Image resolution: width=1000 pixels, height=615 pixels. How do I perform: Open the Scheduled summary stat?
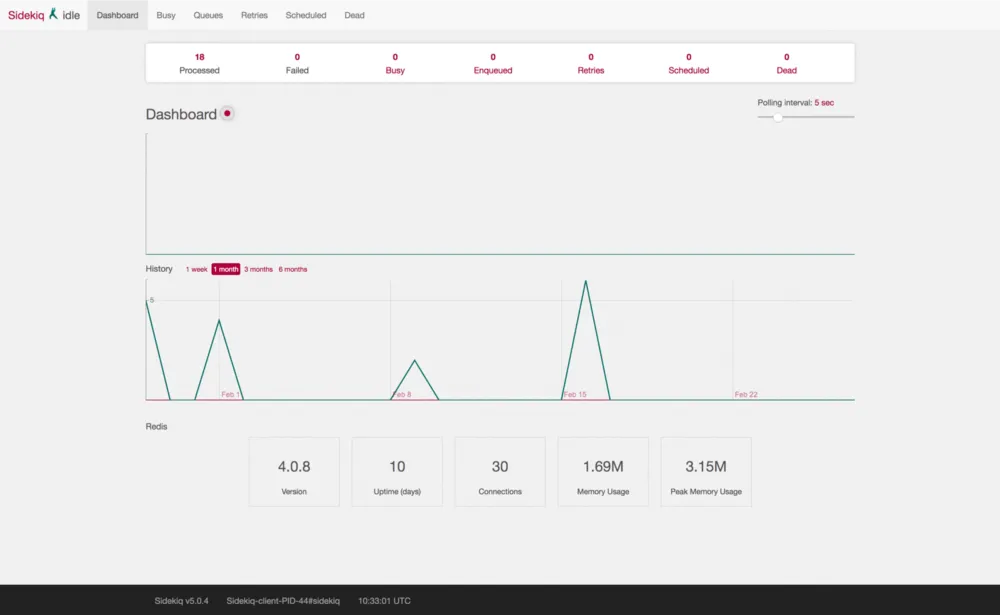[x=689, y=63]
